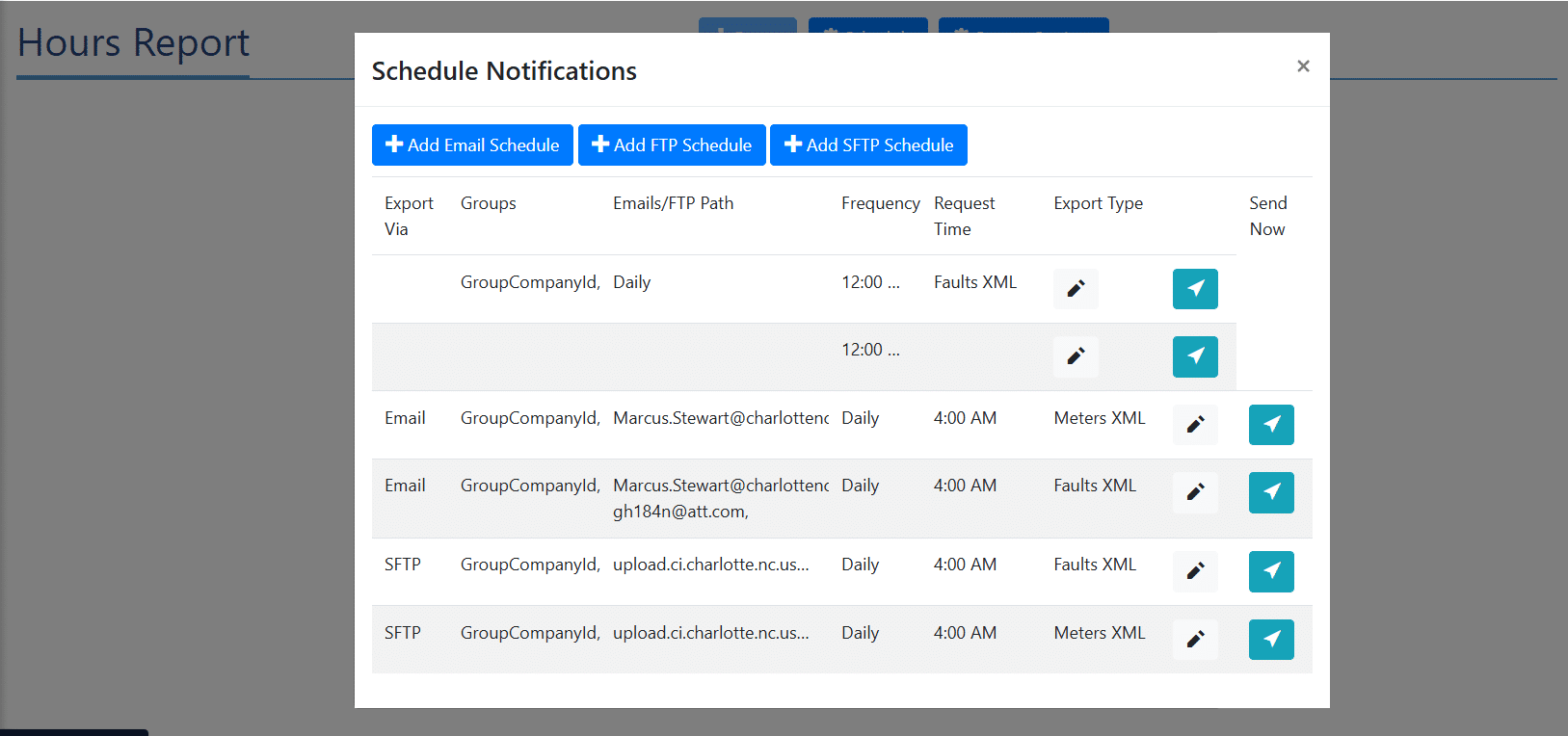Click the Frequency column header
Screen dimensions: 1568x736
click(880, 203)
